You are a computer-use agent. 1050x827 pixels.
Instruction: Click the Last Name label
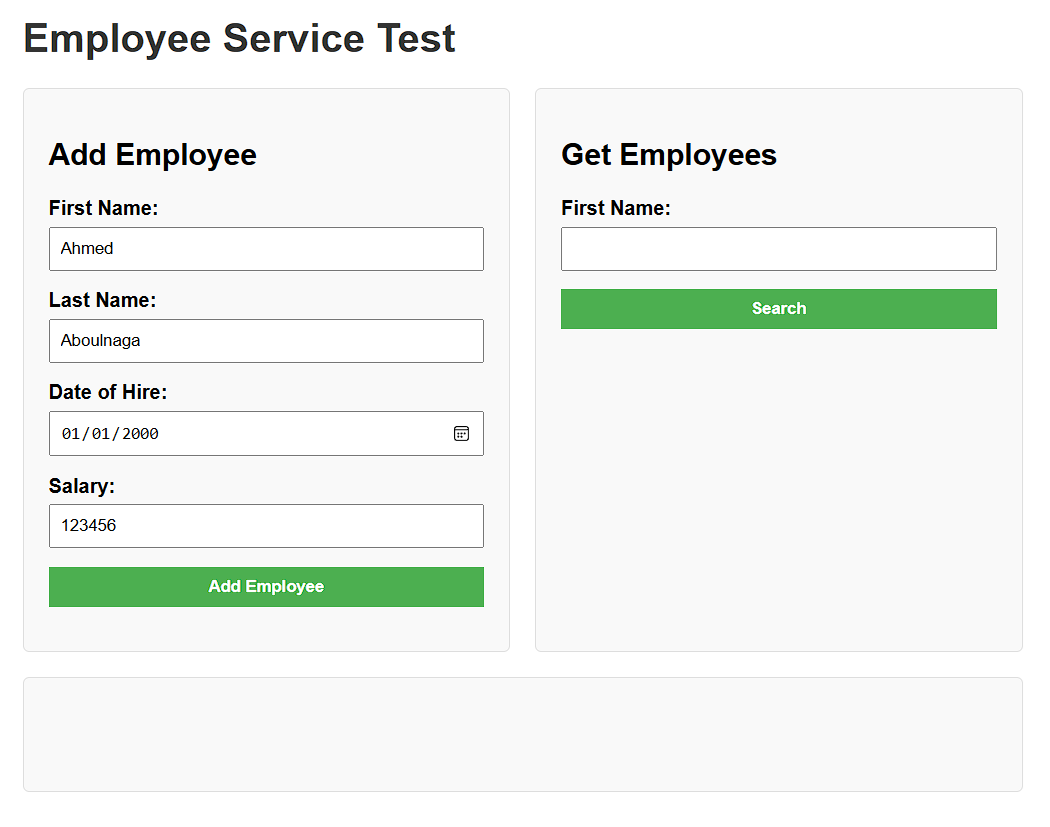tap(103, 300)
